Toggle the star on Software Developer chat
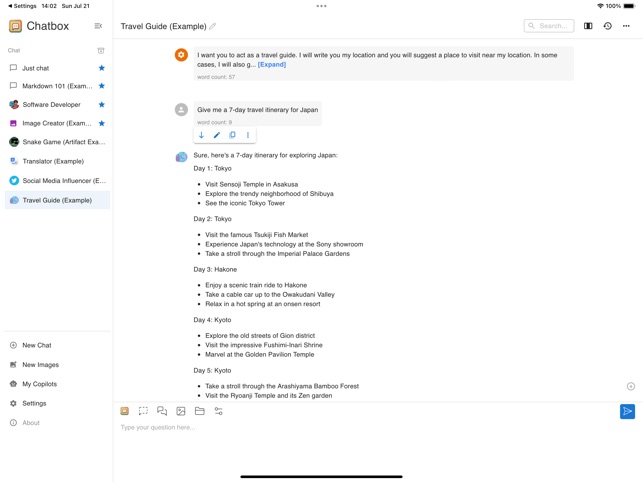The image size is (643, 482). (x=102, y=105)
